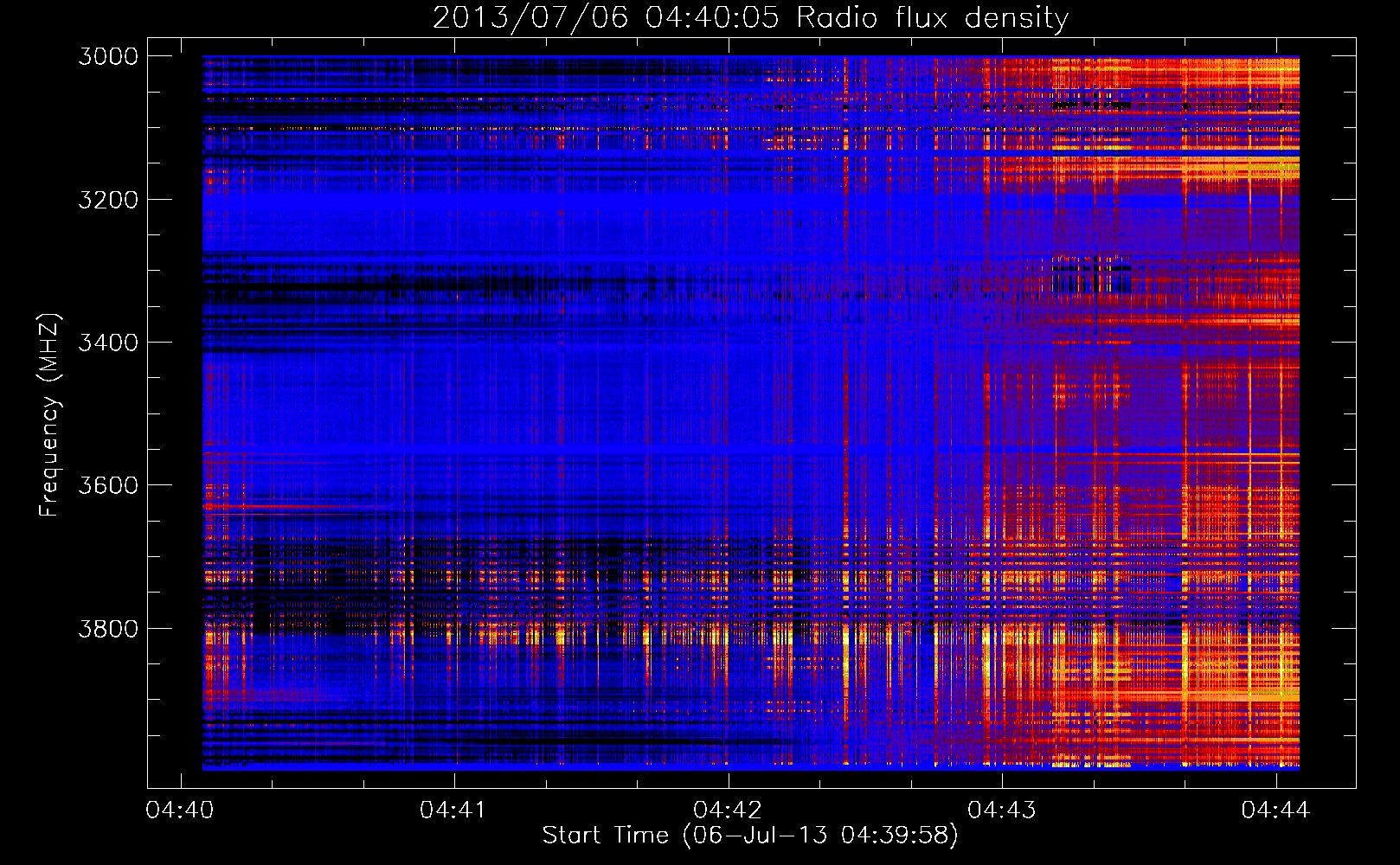
Task: Click the 04:41 time tick label
Action: 453,811
